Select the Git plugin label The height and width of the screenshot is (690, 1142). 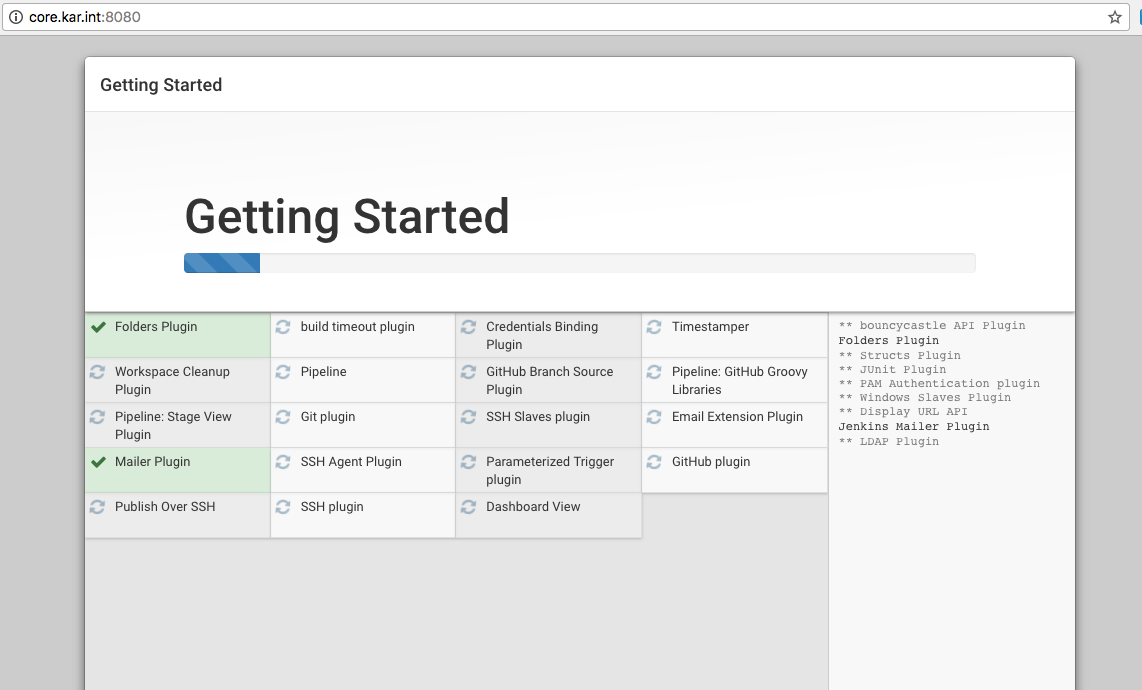coord(328,417)
